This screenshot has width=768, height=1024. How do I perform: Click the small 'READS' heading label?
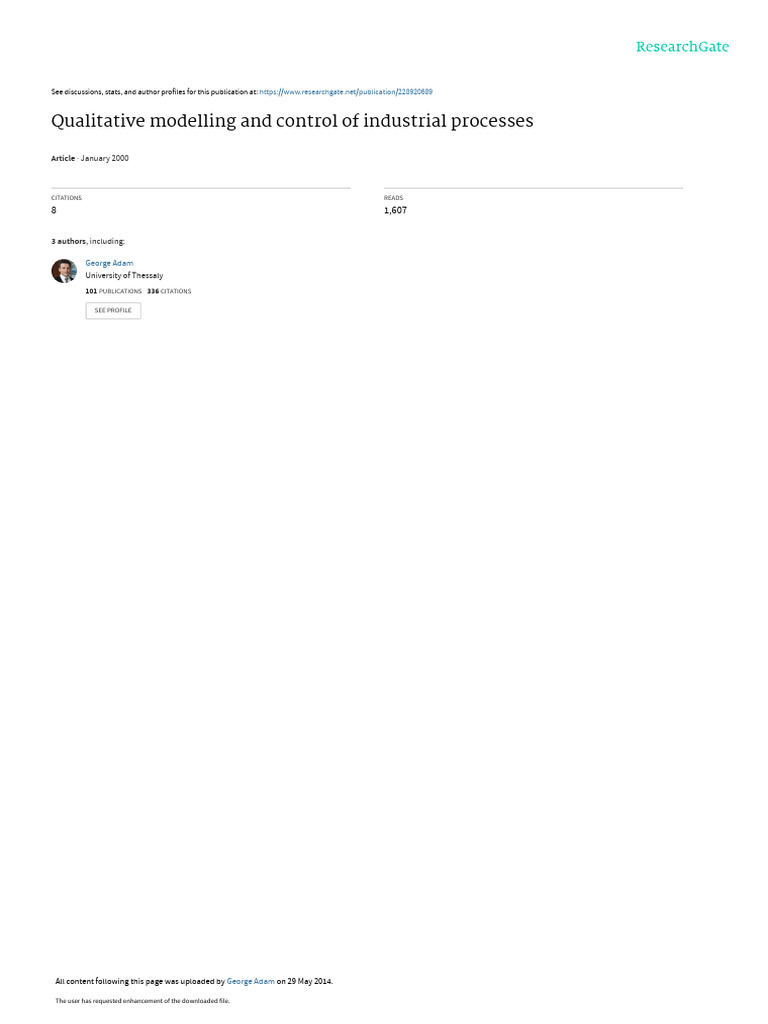pyautogui.click(x=393, y=198)
